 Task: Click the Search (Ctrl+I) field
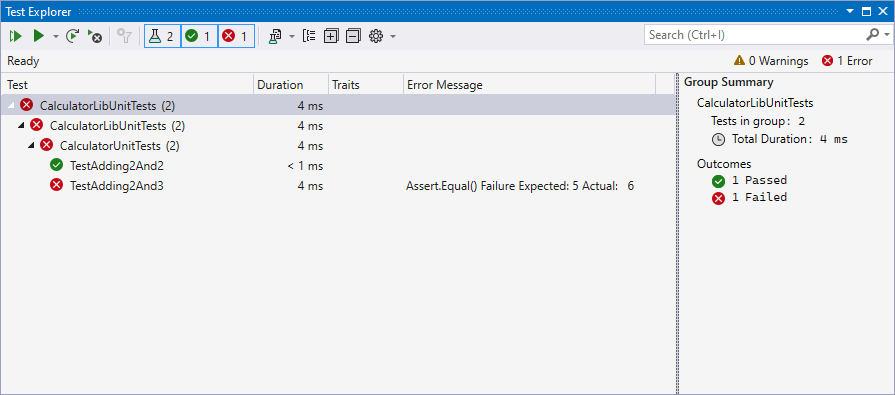pyautogui.click(x=755, y=35)
